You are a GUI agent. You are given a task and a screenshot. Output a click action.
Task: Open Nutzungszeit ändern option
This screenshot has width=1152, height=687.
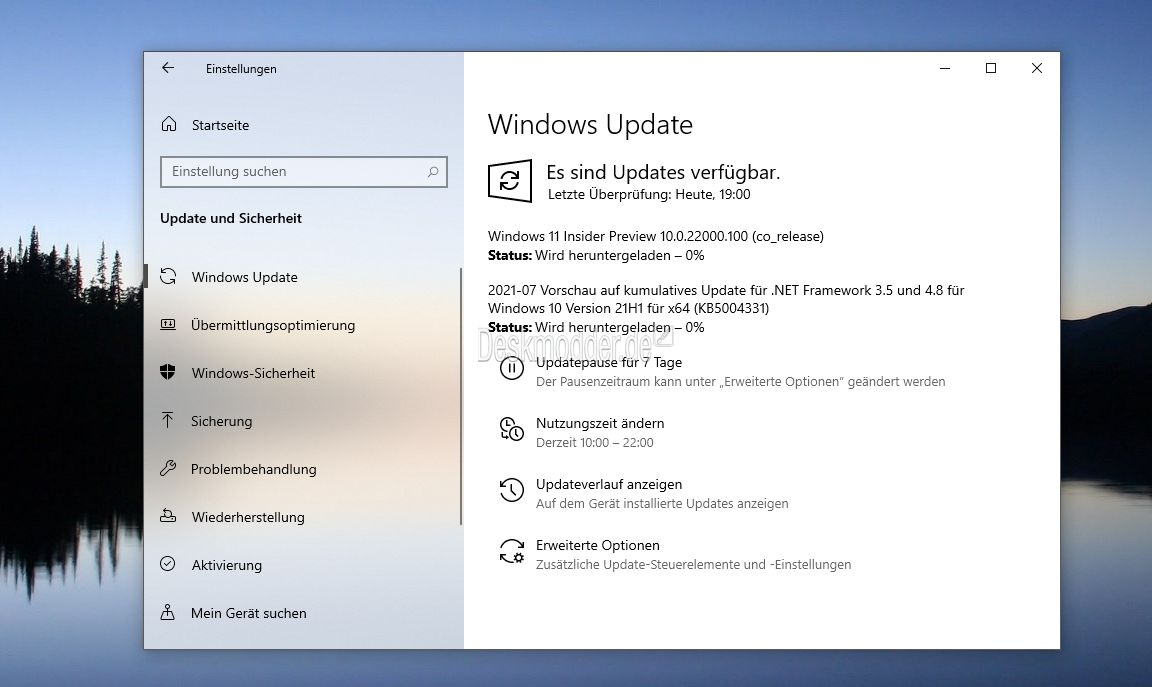[x=600, y=423]
